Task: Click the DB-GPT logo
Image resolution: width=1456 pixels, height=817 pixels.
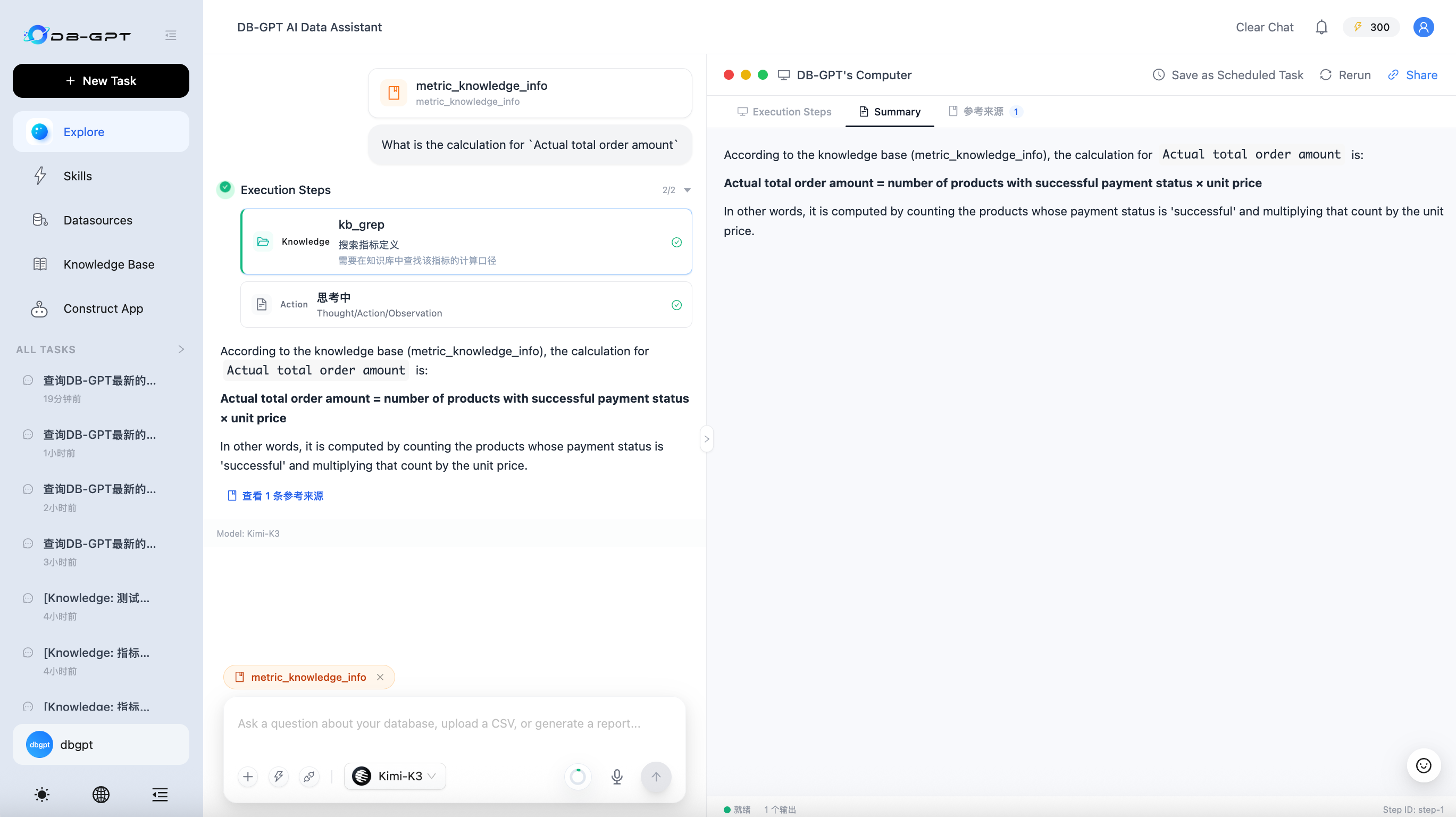Action: click(77, 35)
